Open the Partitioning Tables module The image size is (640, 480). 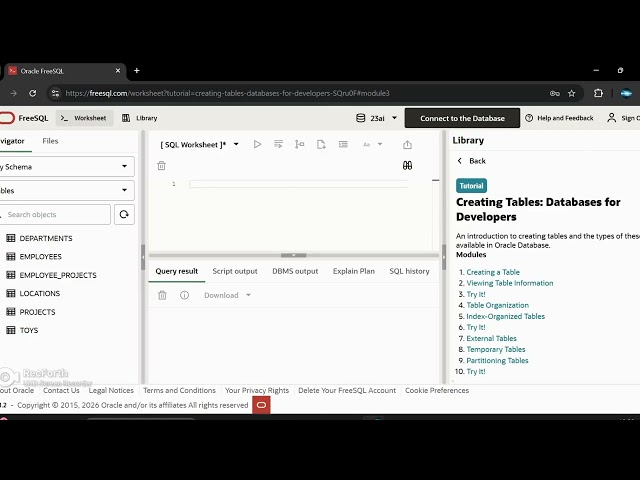coord(497,360)
